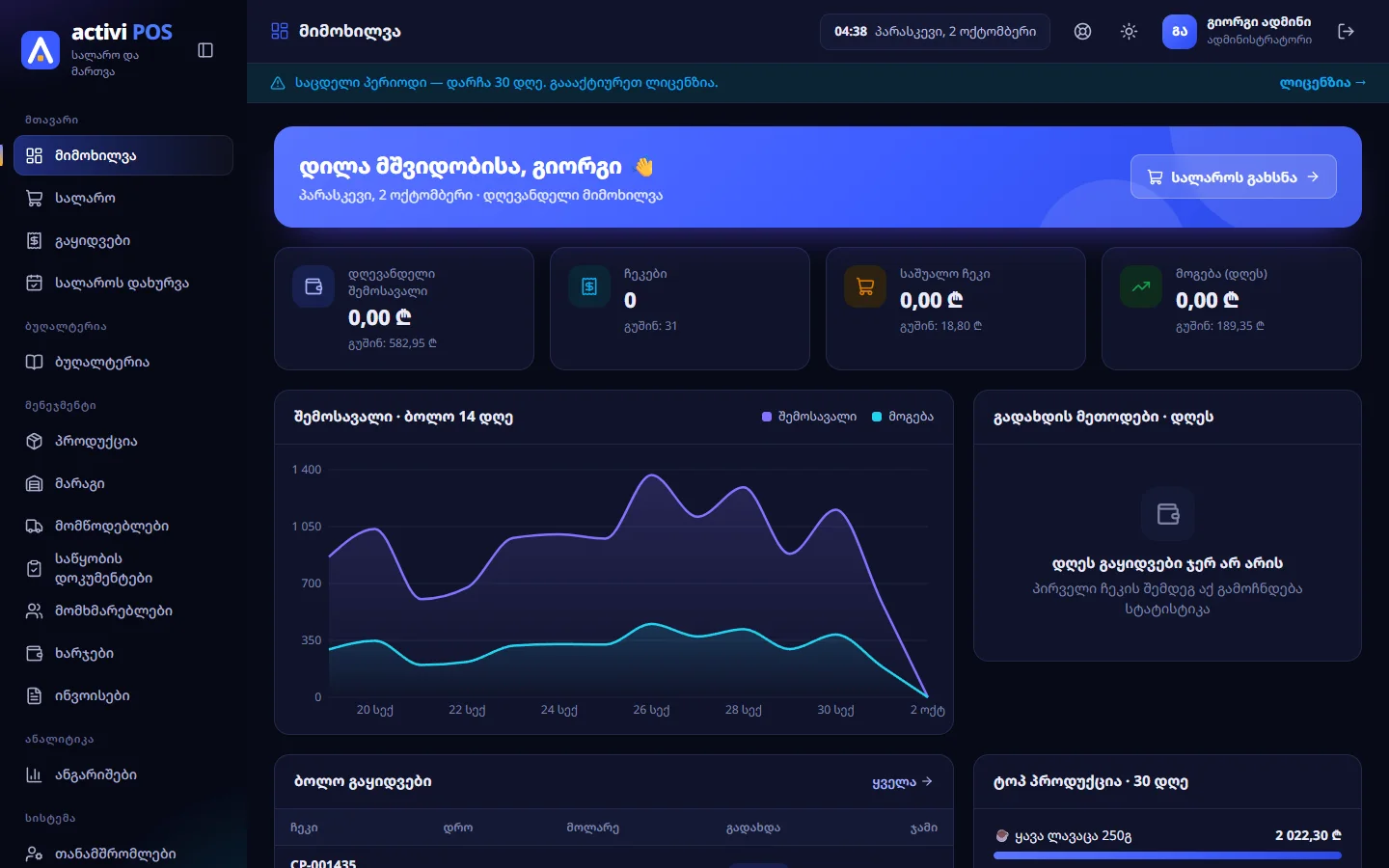Open the სალარო cart menu item
Image resolution: width=1389 pixels, height=868 pixels.
[123, 198]
